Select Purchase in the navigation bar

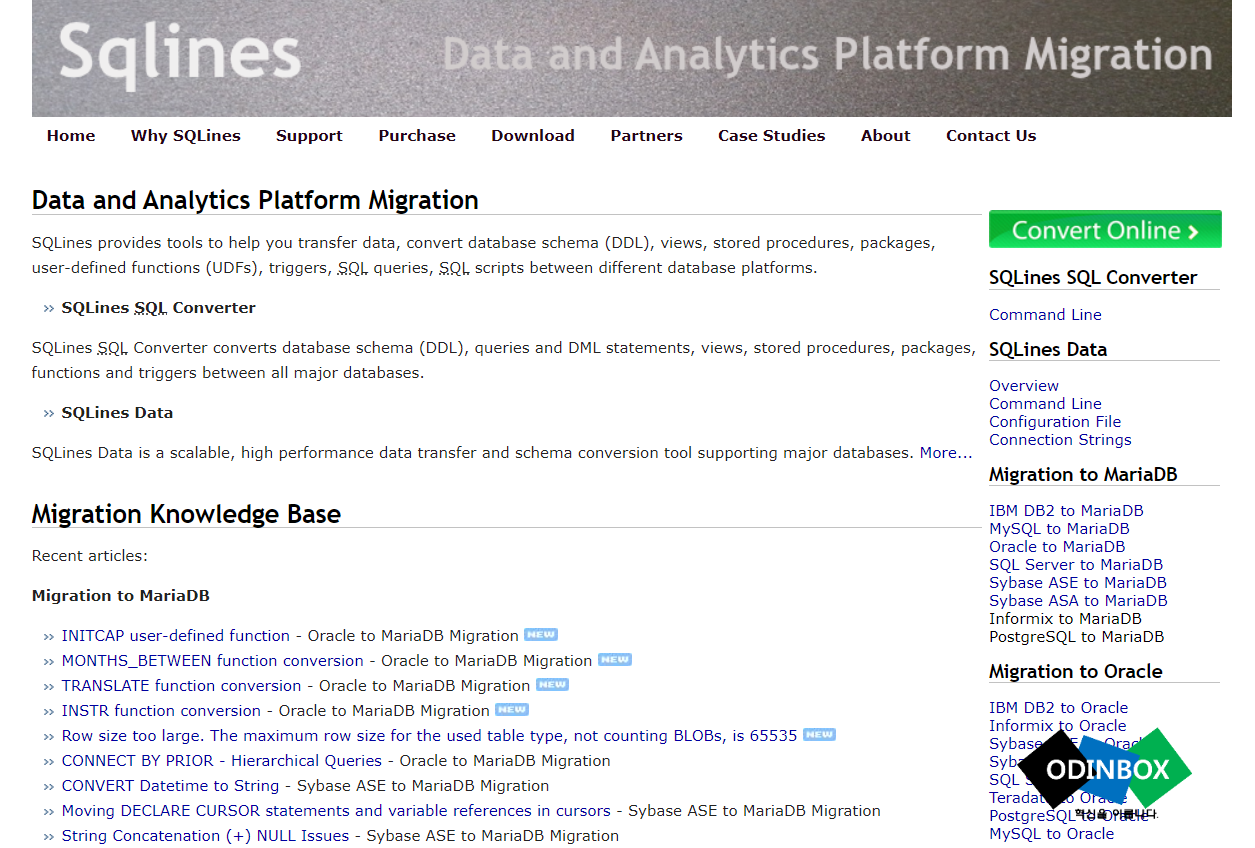(417, 136)
